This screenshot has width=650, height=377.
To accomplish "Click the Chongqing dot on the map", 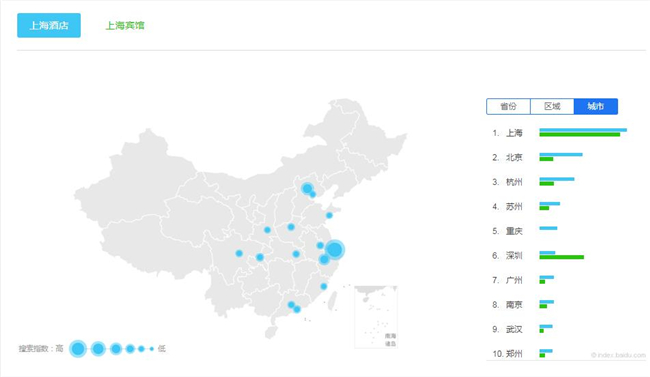I will tap(260, 257).
